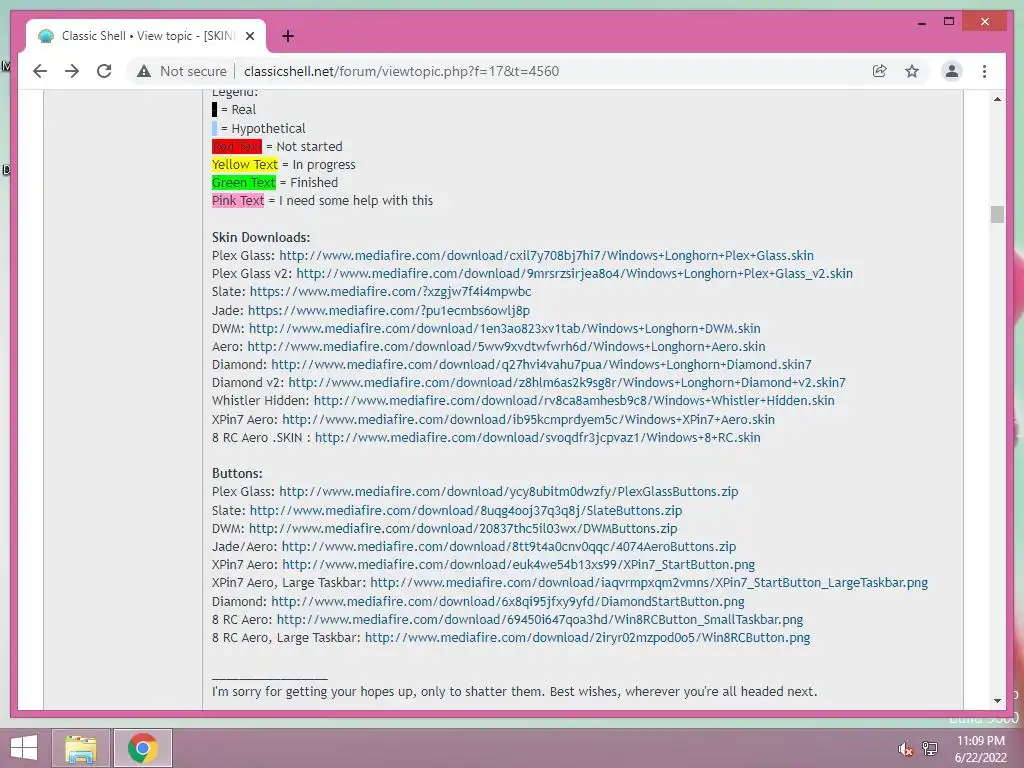Open a new browser tab
The height and width of the screenshot is (768, 1024).
pos(287,36)
